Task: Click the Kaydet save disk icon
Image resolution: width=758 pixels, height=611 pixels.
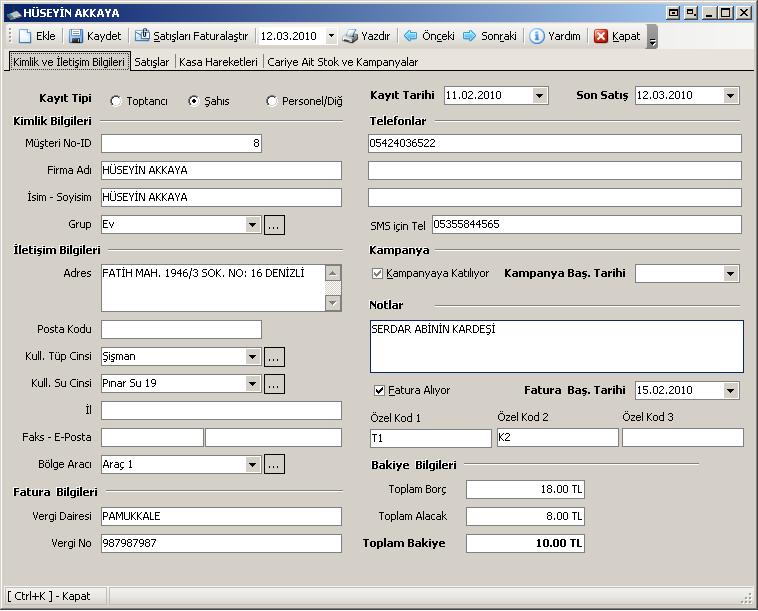Action: [77, 36]
